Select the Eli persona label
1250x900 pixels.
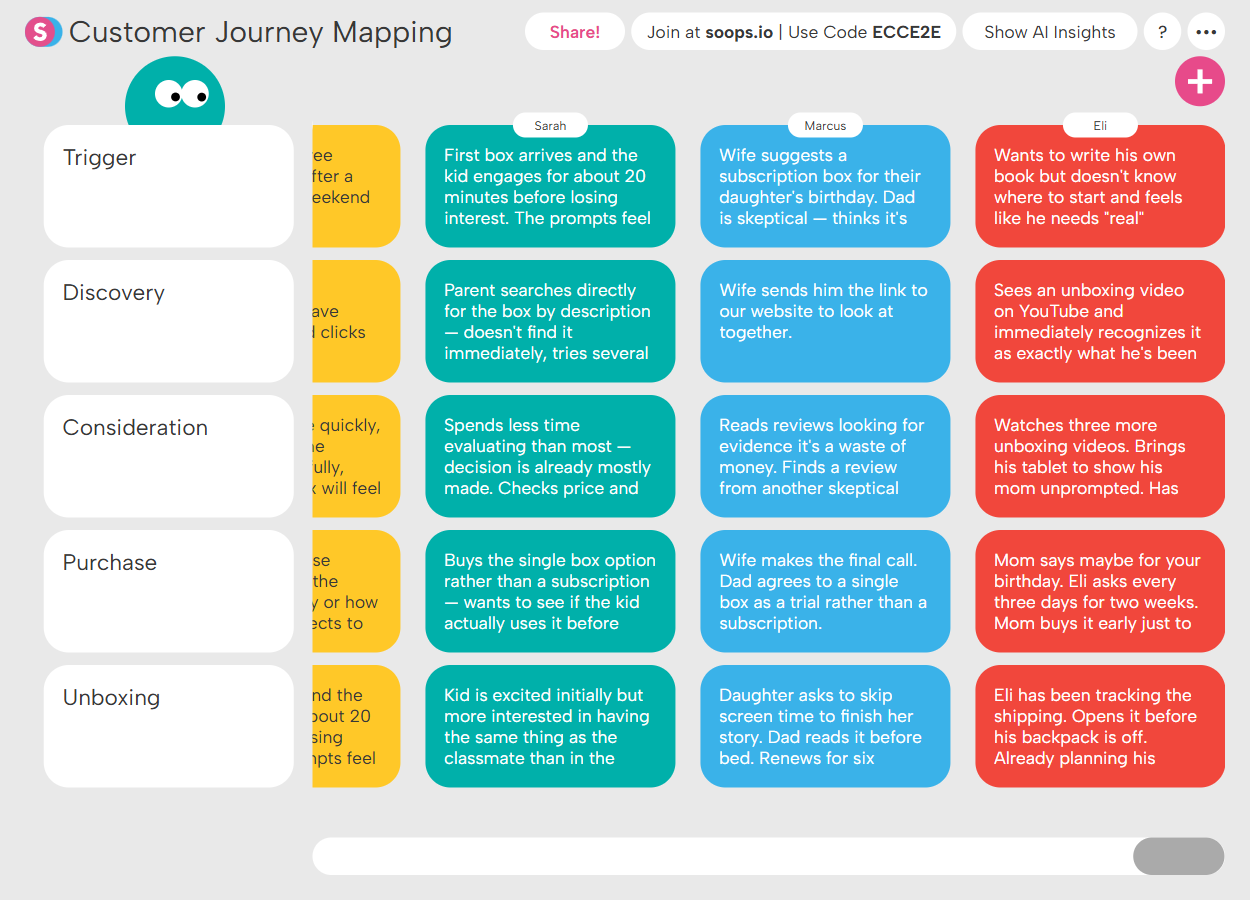click(1099, 125)
